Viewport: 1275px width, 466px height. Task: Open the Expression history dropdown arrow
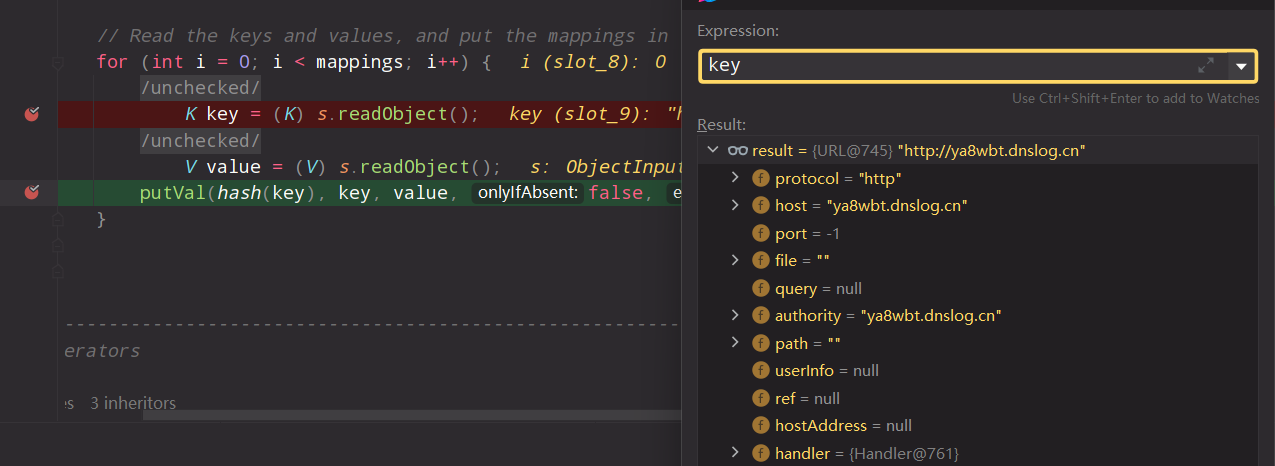[x=1241, y=66]
